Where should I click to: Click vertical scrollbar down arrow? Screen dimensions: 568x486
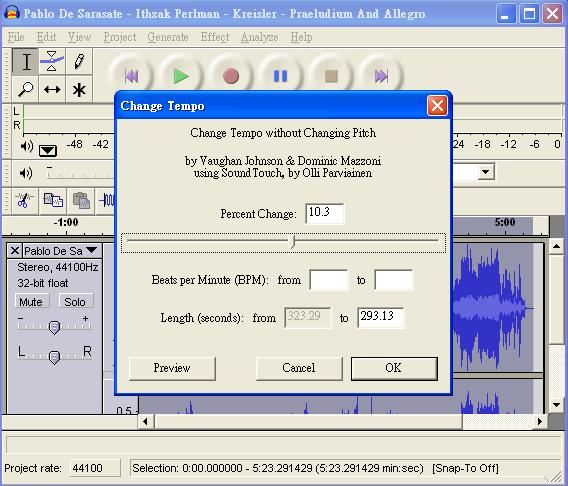(556, 405)
